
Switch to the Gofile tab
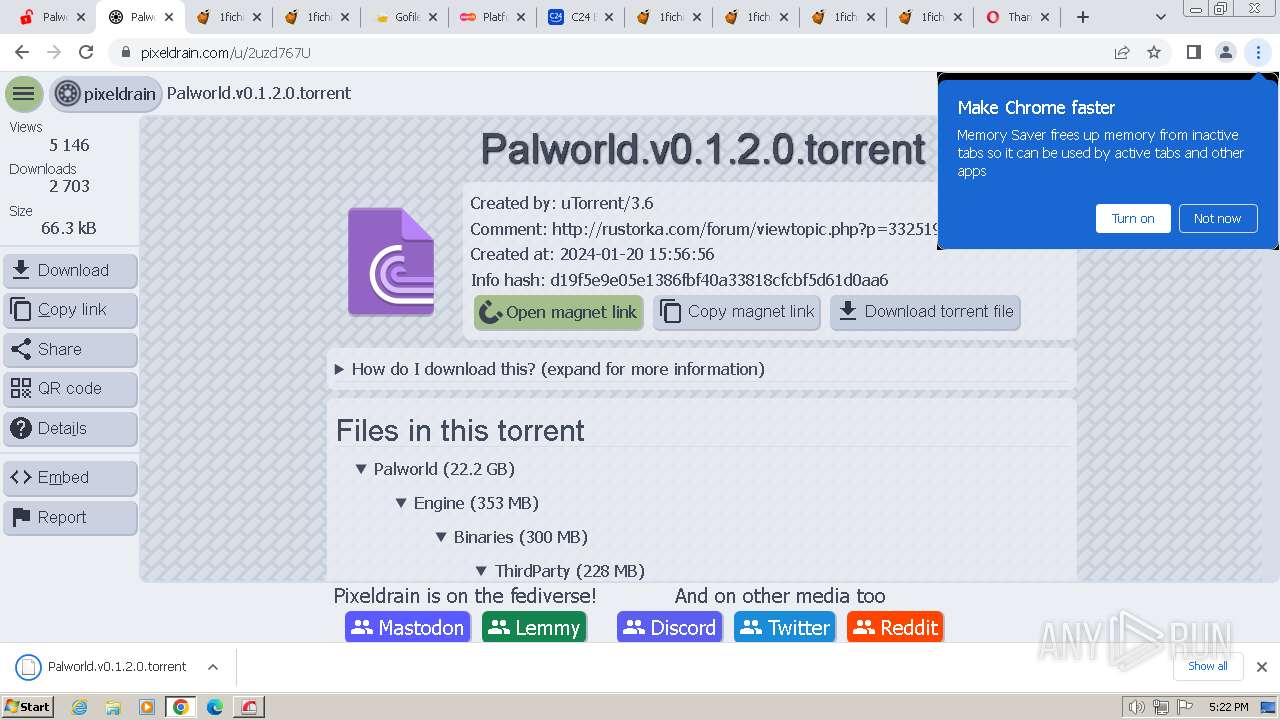[x=405, y=17]
